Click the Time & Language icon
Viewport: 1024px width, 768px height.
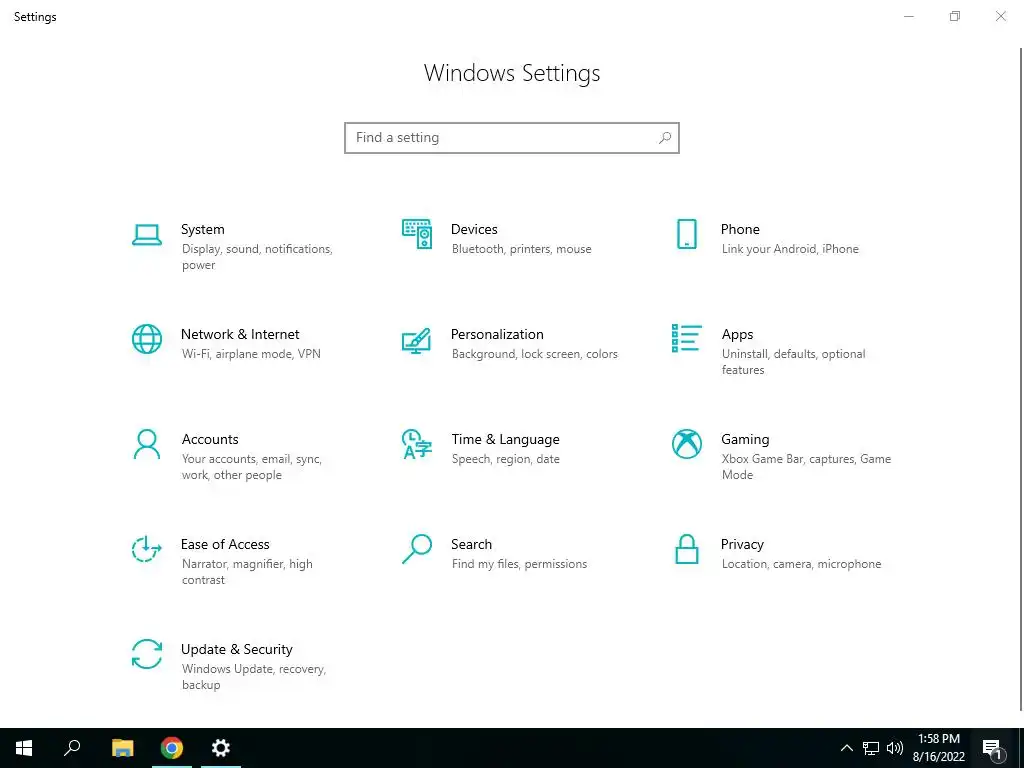[x=417, y=444]
